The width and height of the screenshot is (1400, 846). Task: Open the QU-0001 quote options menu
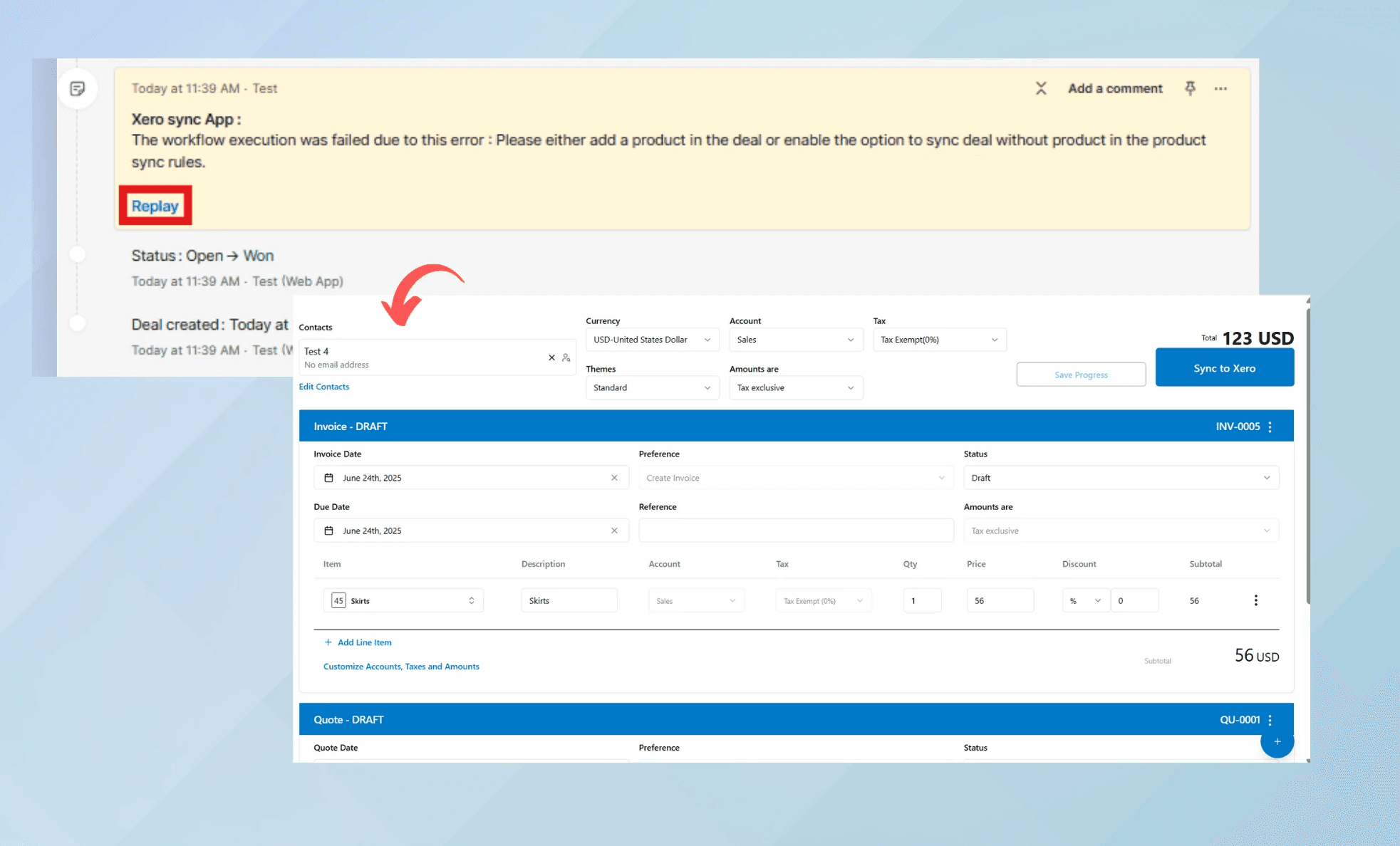click(x=1270, y=720)
